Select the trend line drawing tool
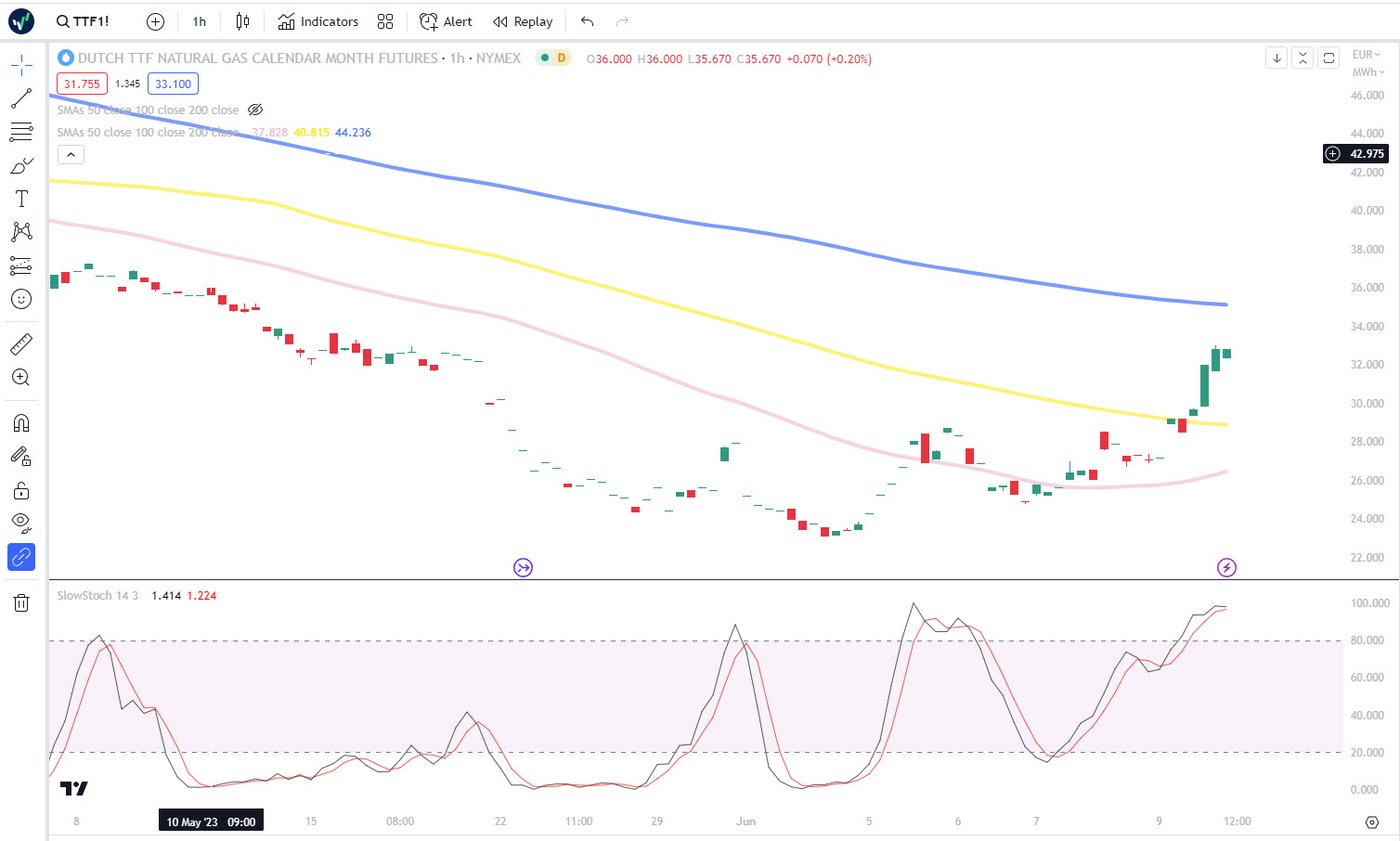The image size is (1400, 841). (x=21, y=99)
